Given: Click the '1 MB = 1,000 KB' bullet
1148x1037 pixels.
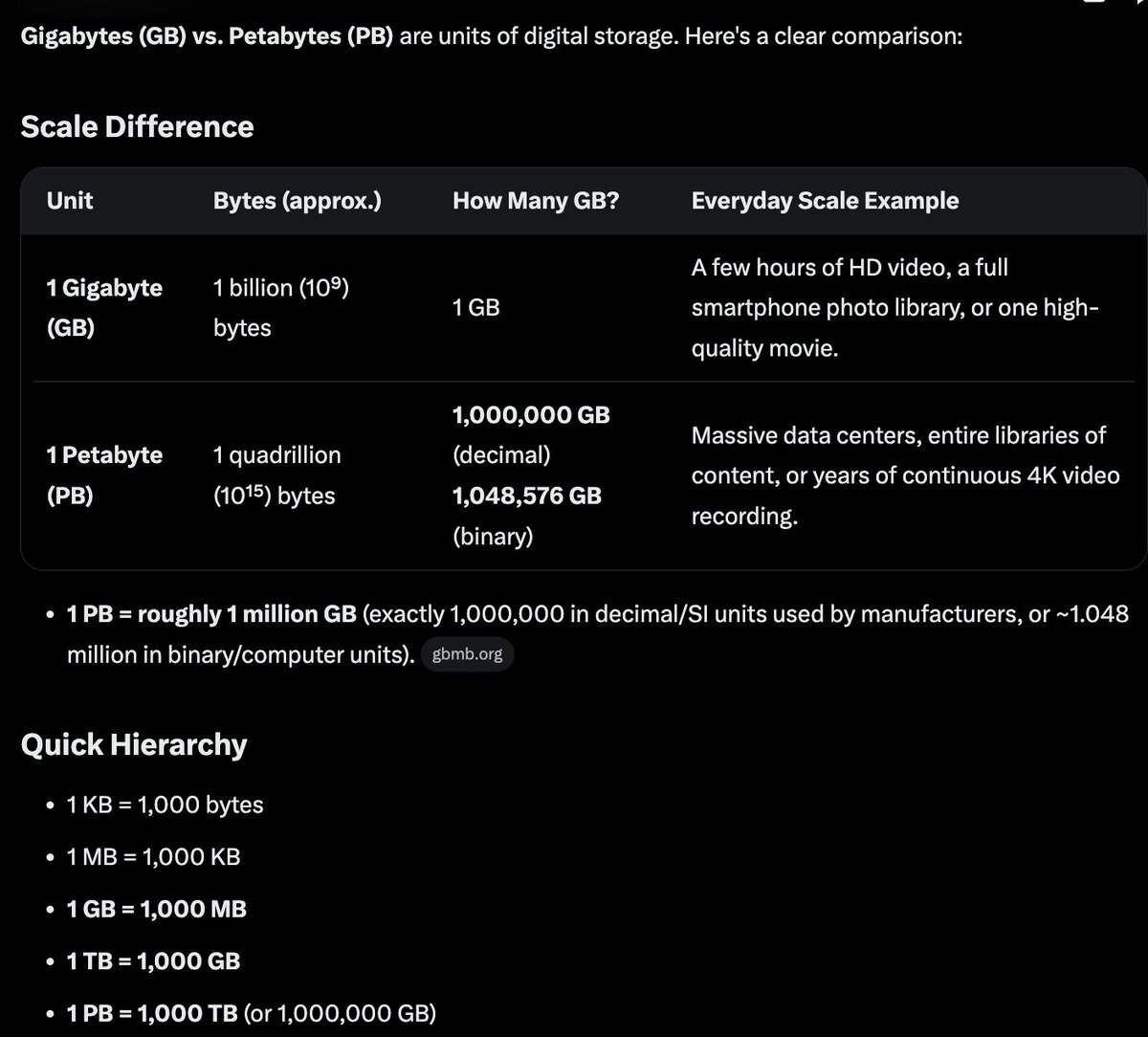Looking at the screenshot, I should tap(153, 856).
